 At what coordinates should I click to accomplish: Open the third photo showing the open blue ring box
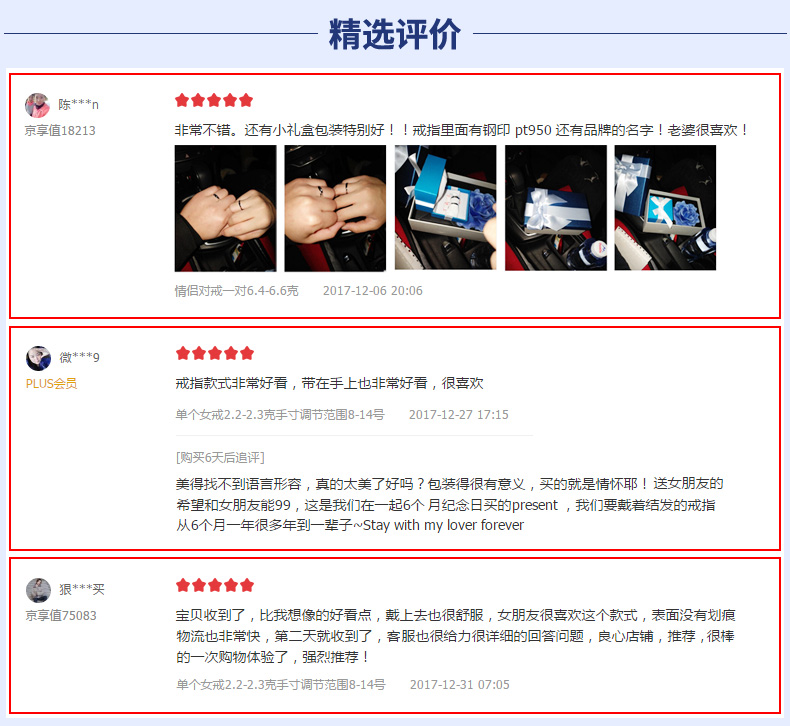click(445, 208)
